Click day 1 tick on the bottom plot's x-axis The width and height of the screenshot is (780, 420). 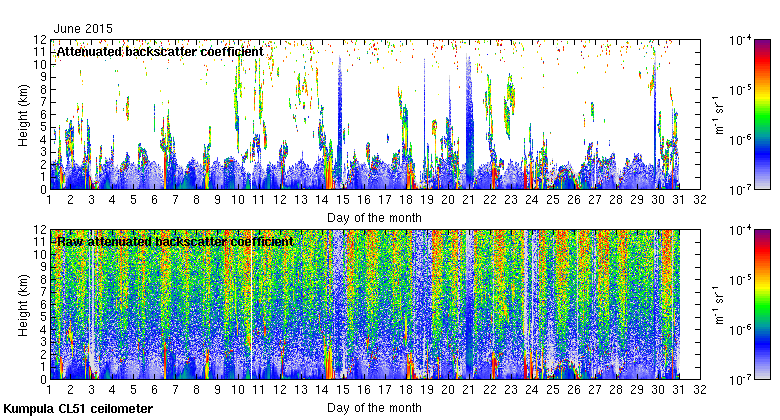click(49, 391)
